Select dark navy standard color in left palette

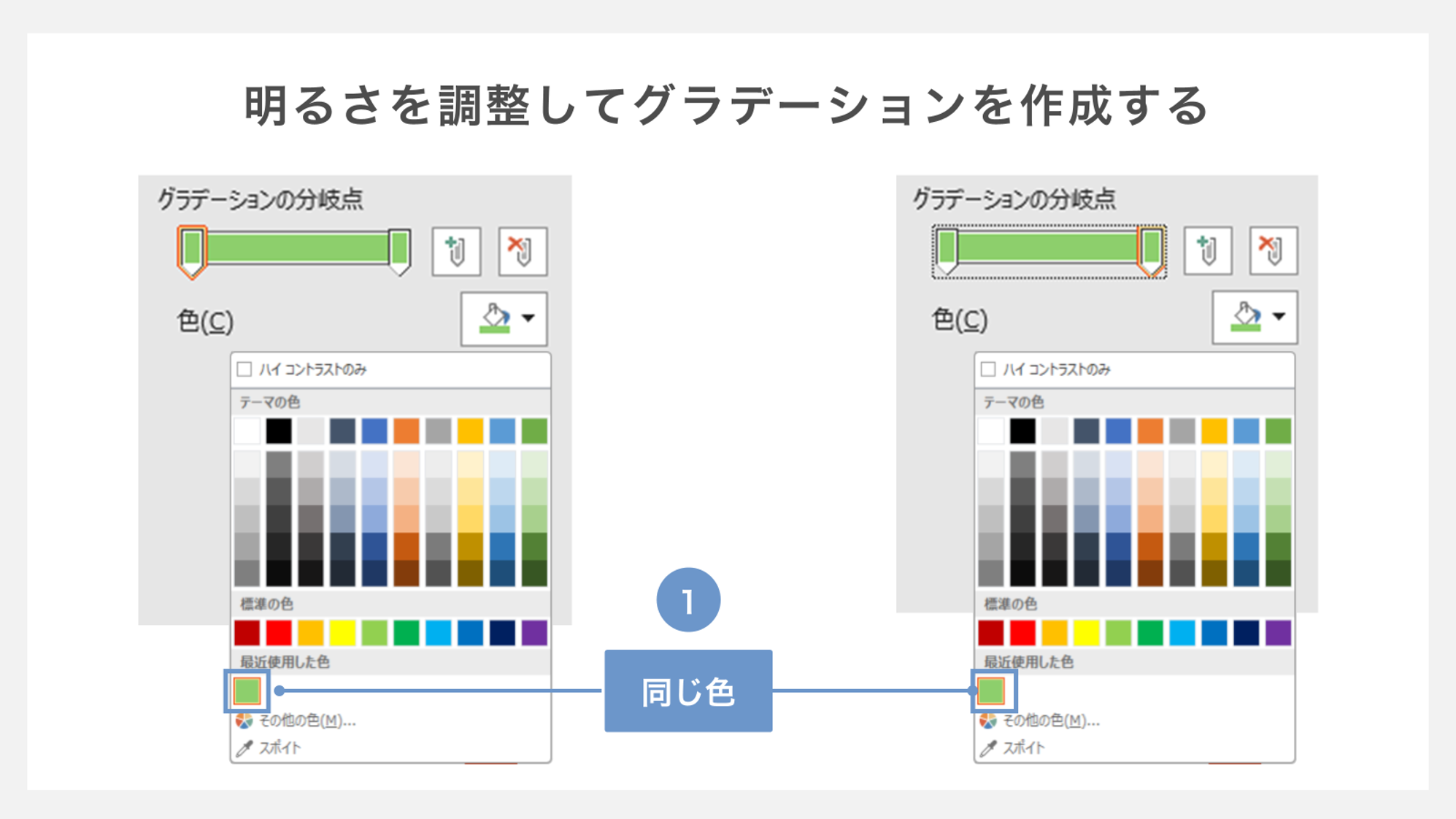[502, 633]
